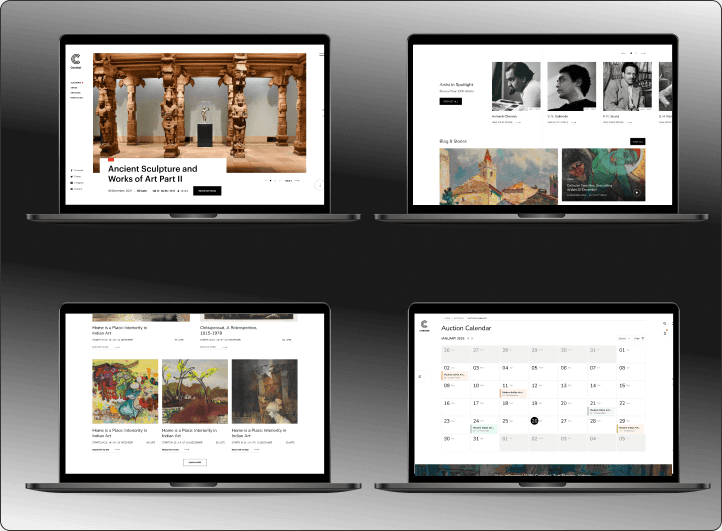Click the black button beside 'Blog & Stories'
Screen dimensions: 722x531
[x=638, y=141]
